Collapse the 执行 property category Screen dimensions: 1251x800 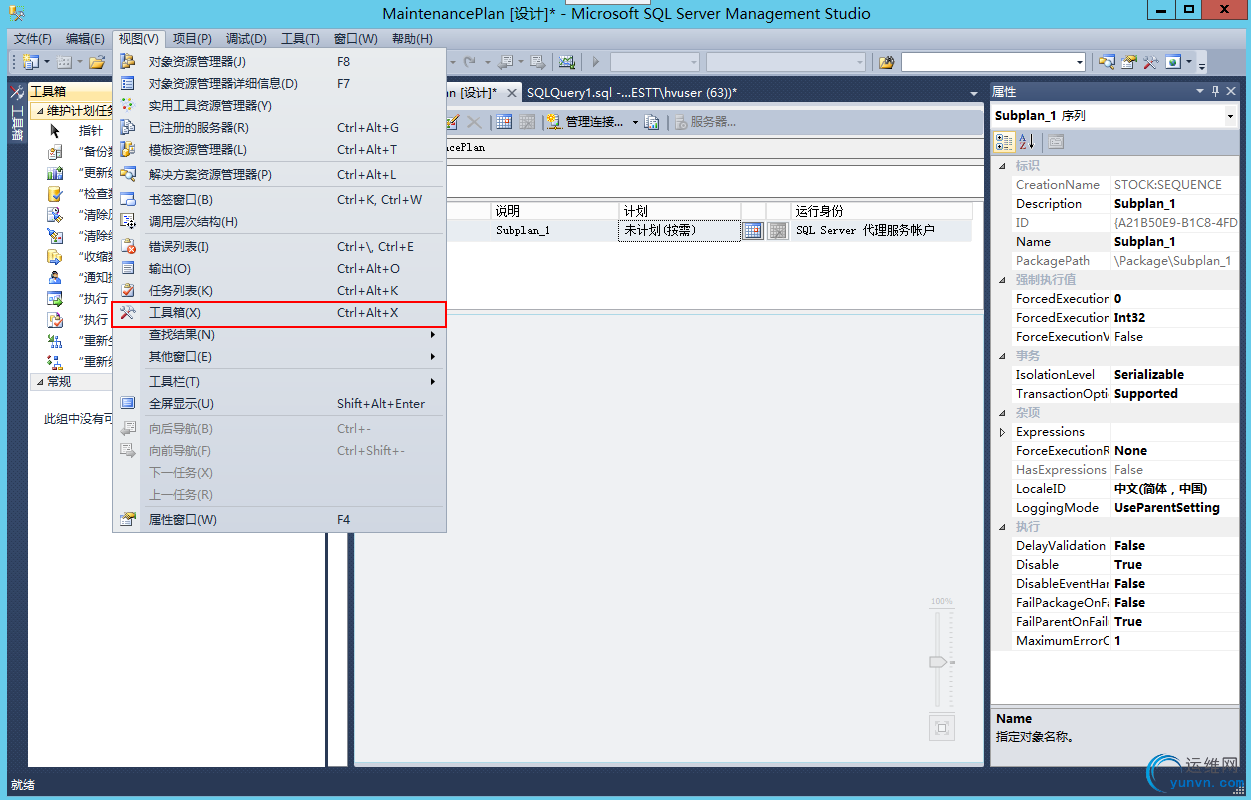click(1003, 527)
